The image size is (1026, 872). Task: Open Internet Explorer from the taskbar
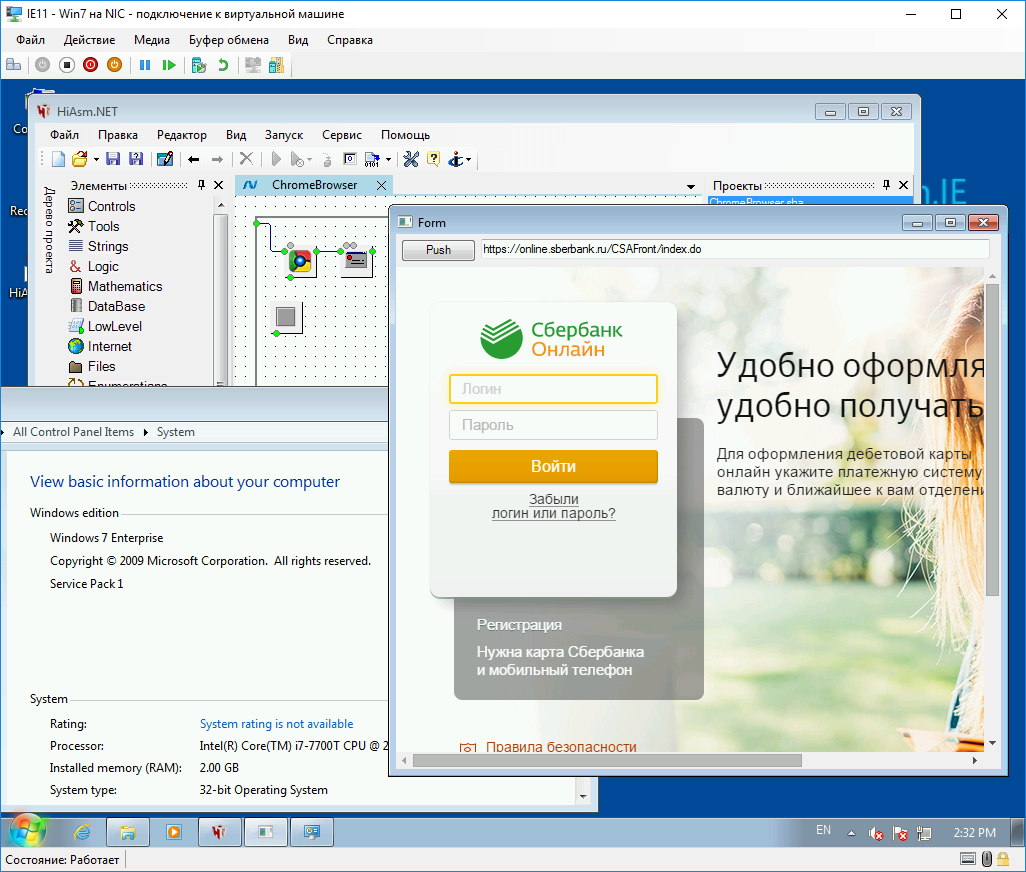pyautogui.click(x=83, y=831)
